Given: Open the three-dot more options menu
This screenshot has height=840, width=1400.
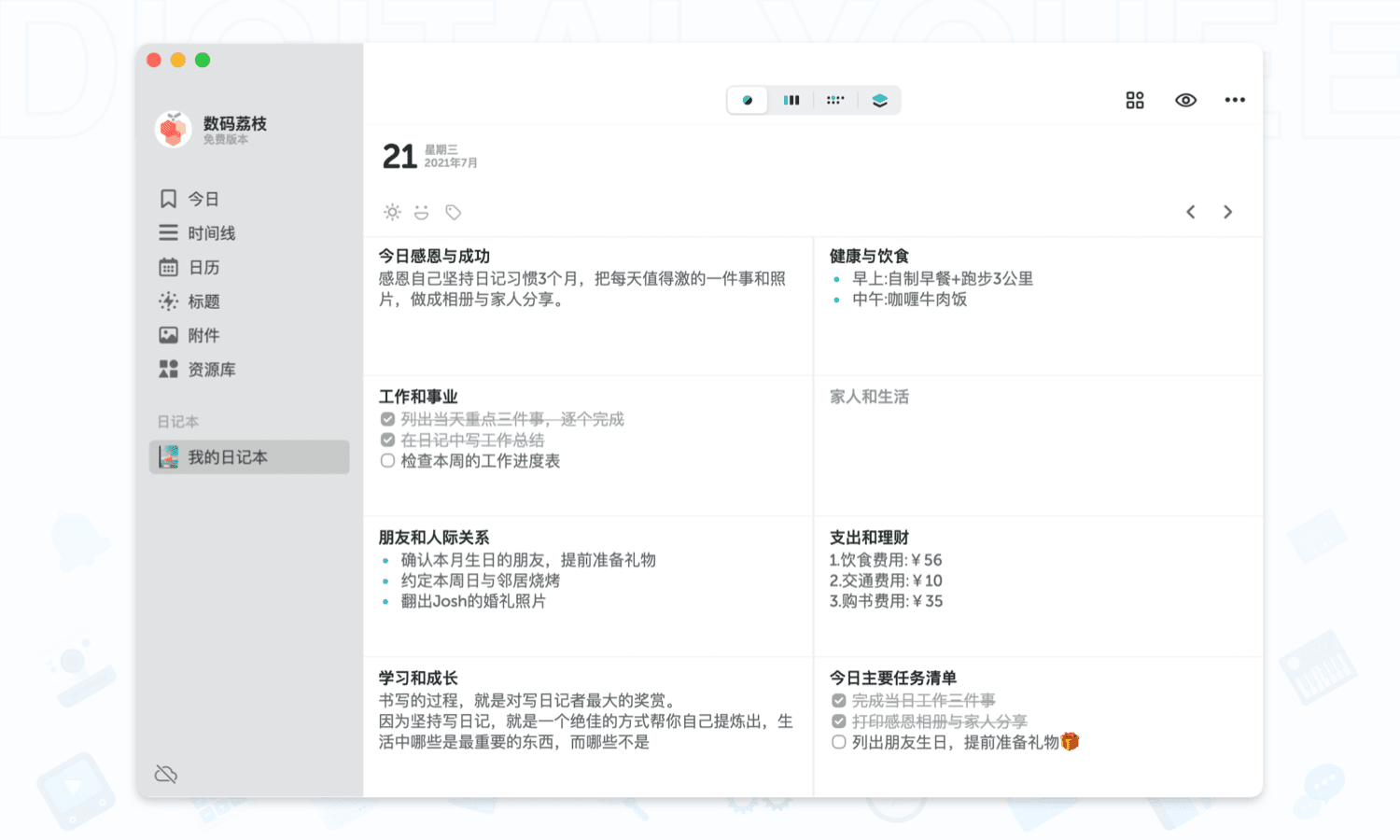Looking at the screenshot, I should tap(1235, 100).
